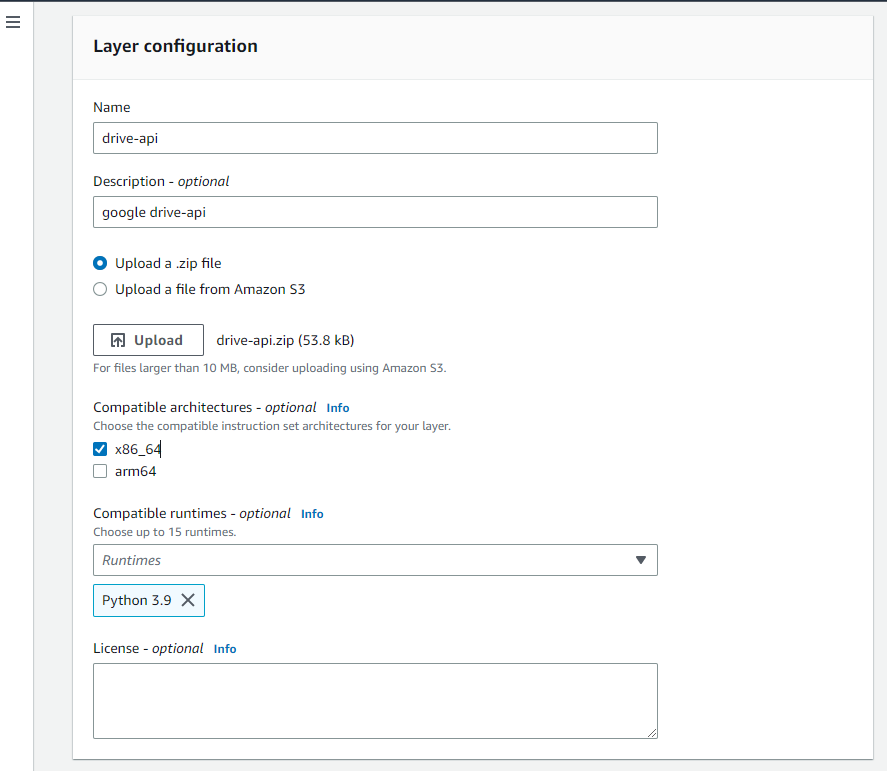887x771 pixels.
Task: Click Info beside Compatible runtimes
Action: 311,513
